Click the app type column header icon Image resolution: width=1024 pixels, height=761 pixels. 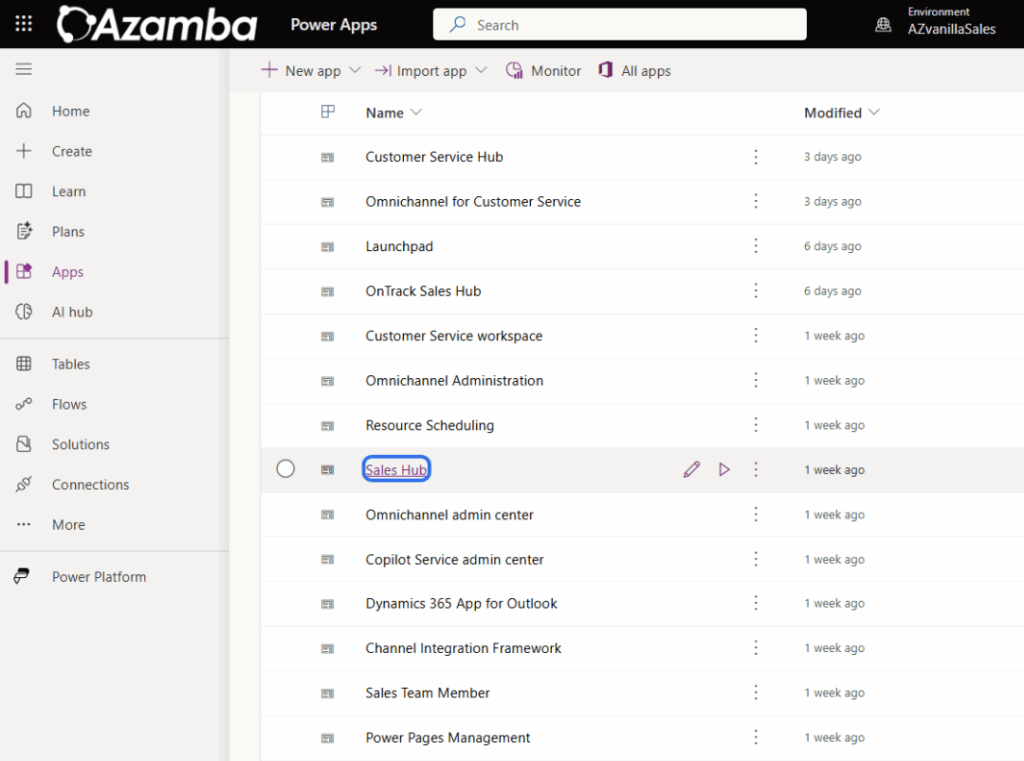coord(327,112)
